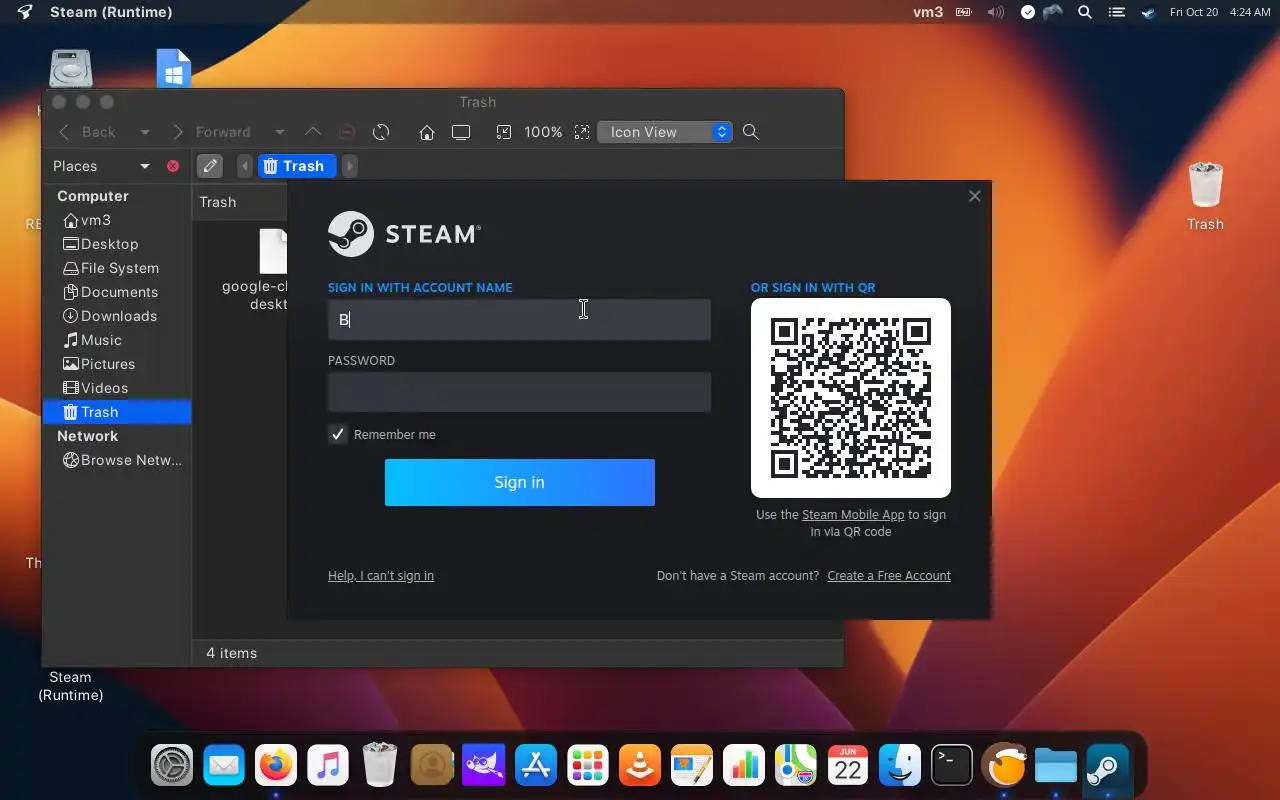Open the Steam (Runtime) app menu
This screenshot has height=800, width=1280.
110,12
